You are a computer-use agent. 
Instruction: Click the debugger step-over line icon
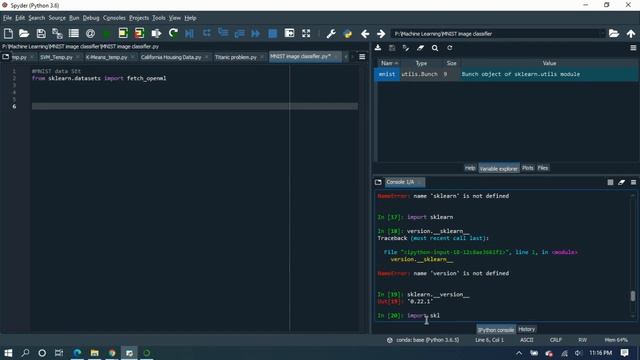coord(207,33)
